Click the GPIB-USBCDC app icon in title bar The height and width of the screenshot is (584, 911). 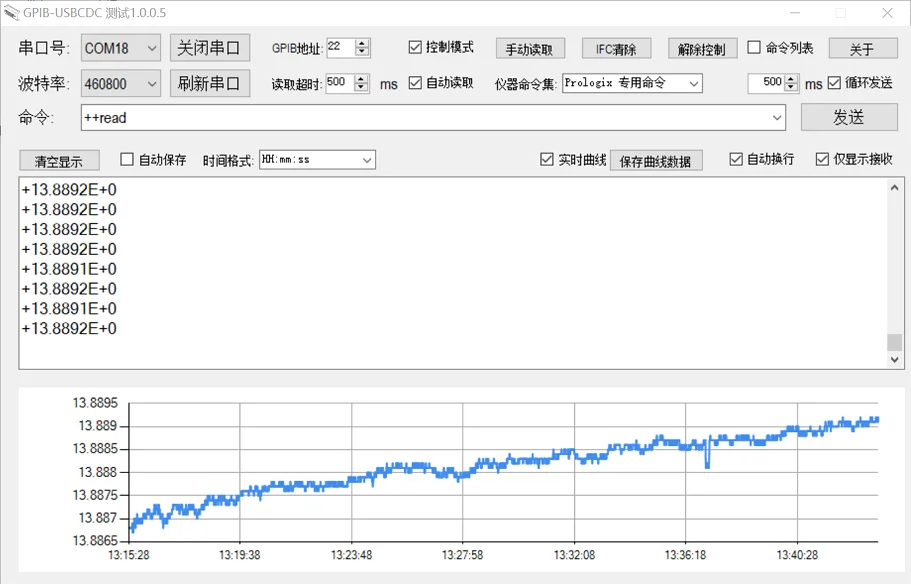pos(12,13)
